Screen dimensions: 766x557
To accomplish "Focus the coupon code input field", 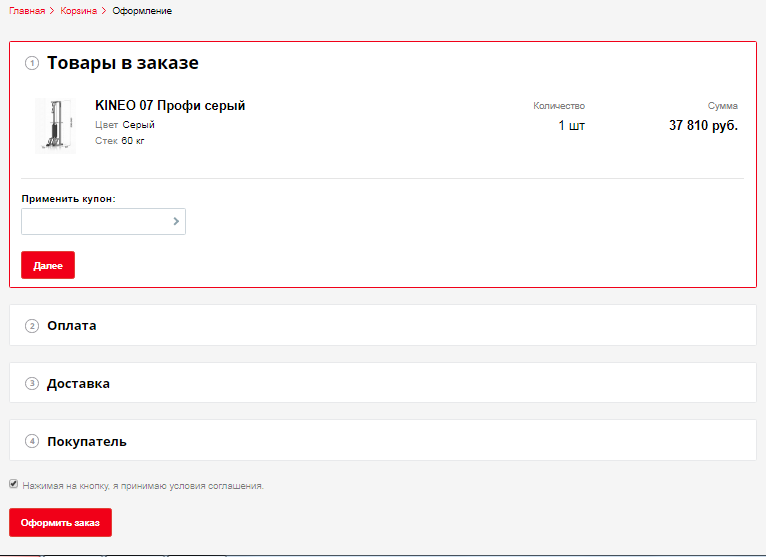I will tap(103, 221).
